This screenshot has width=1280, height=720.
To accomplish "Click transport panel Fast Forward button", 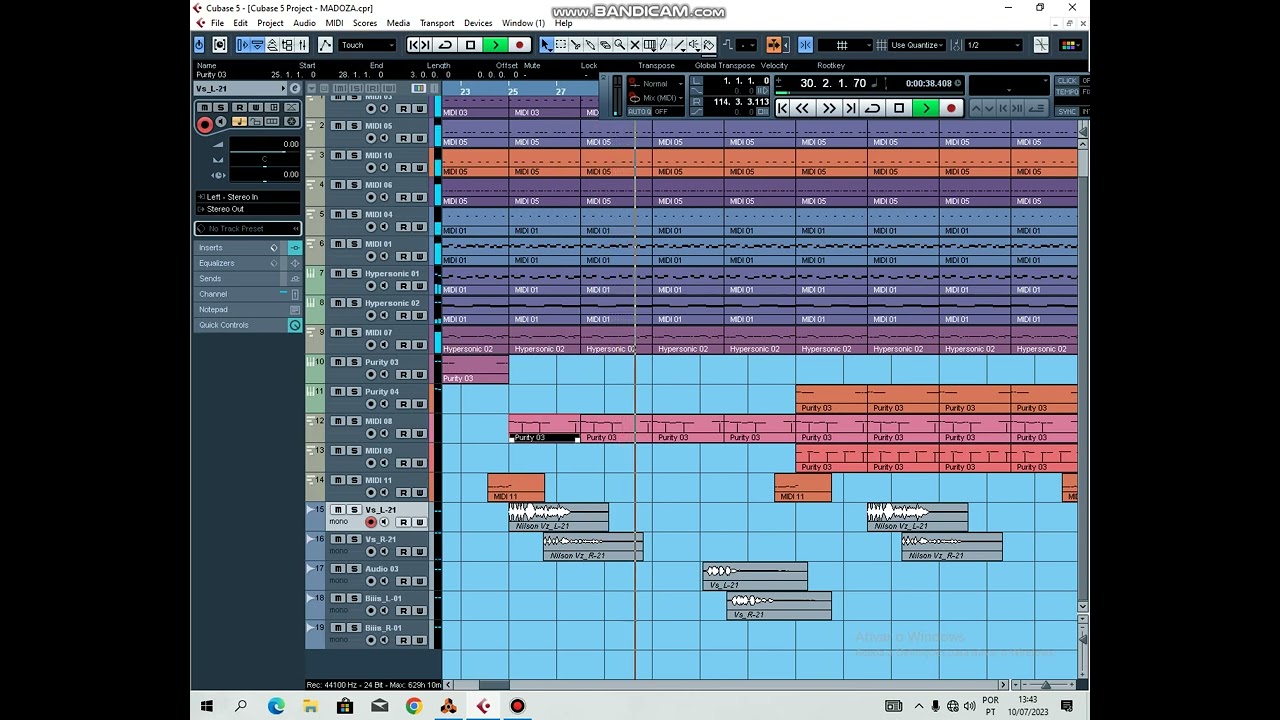I will click(829, 108).
